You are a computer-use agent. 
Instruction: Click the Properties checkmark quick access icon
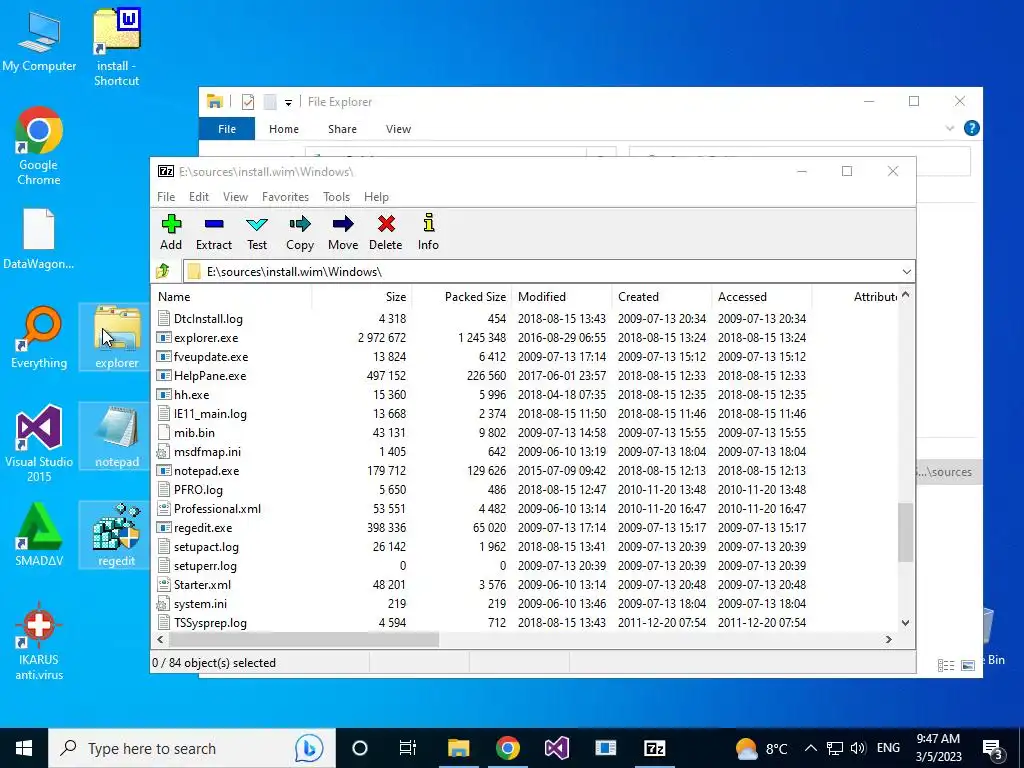click(248, 102)
